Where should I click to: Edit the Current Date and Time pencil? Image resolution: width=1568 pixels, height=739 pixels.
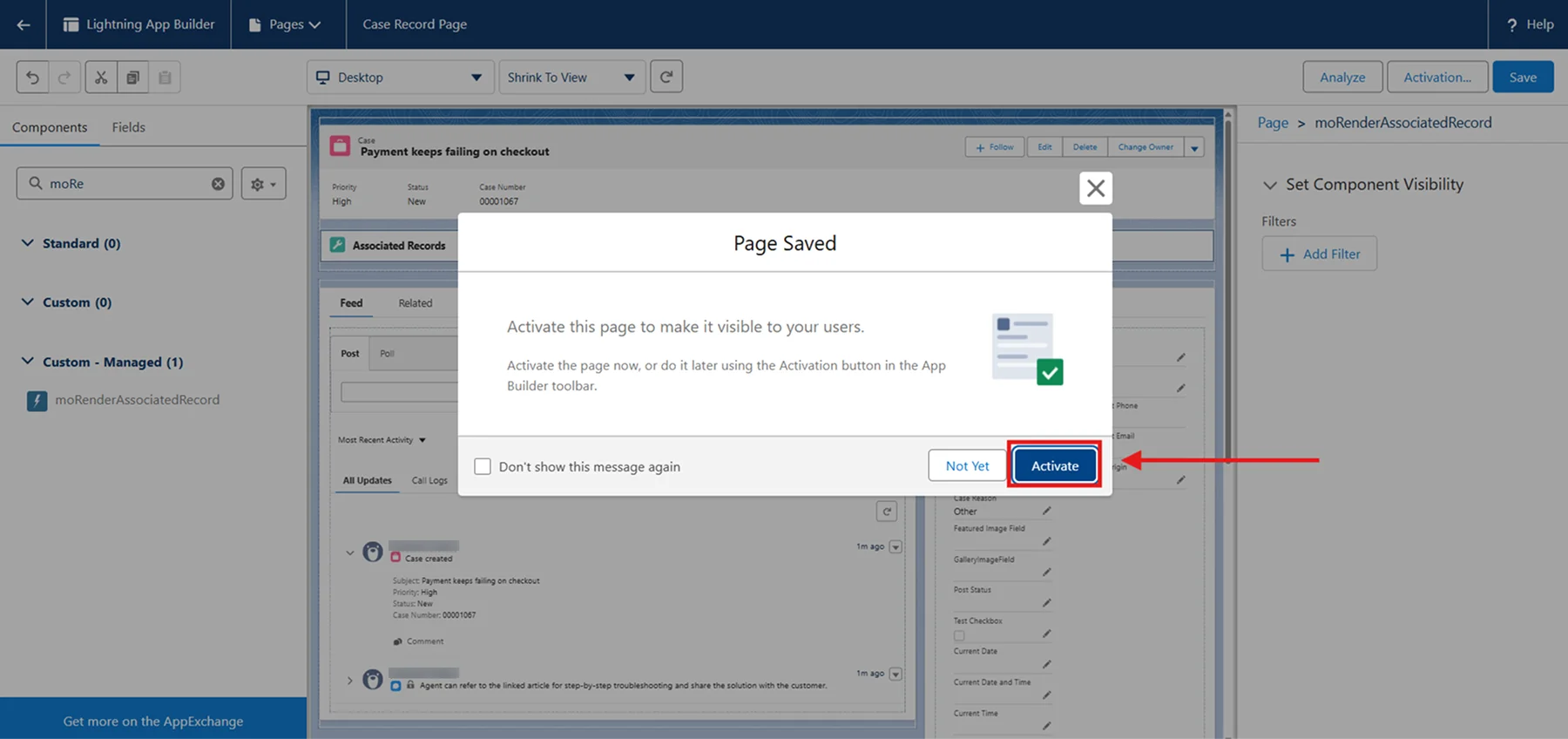pos(1046,695)
